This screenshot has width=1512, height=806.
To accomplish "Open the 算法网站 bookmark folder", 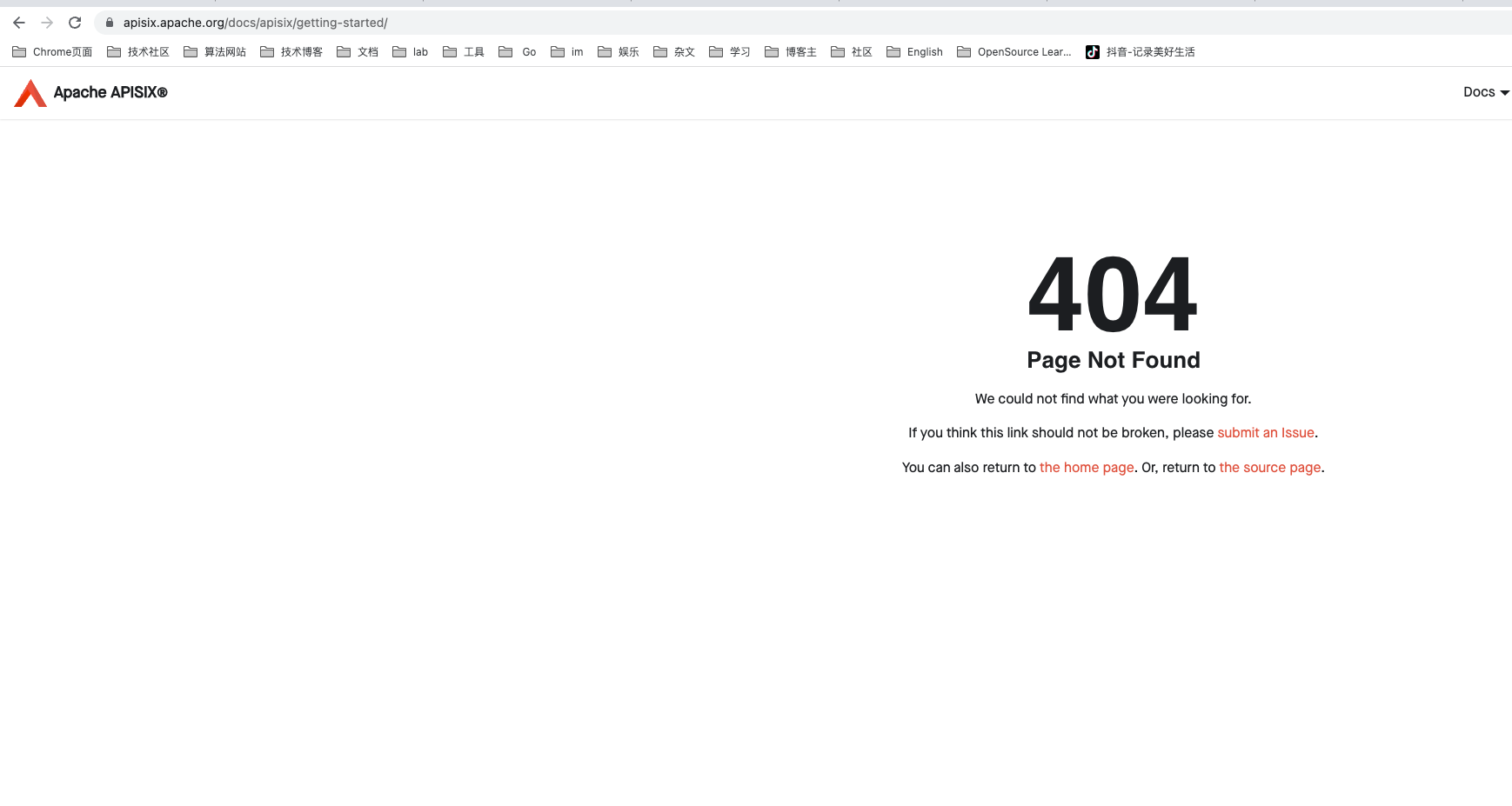I will tap(215, 52).
